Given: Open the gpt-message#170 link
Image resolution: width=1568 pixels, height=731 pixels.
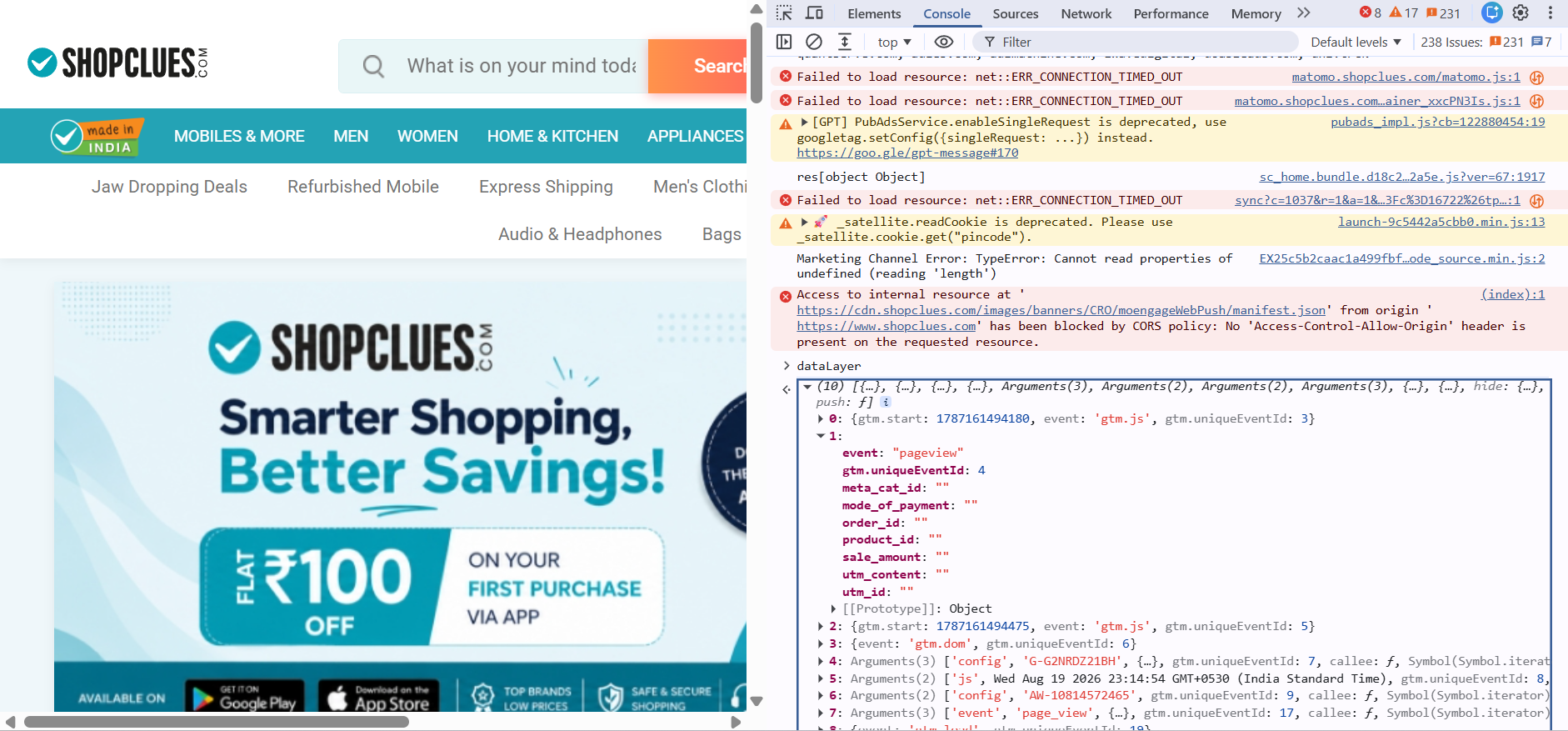Looking at the screenshot, I should (907, 153).
